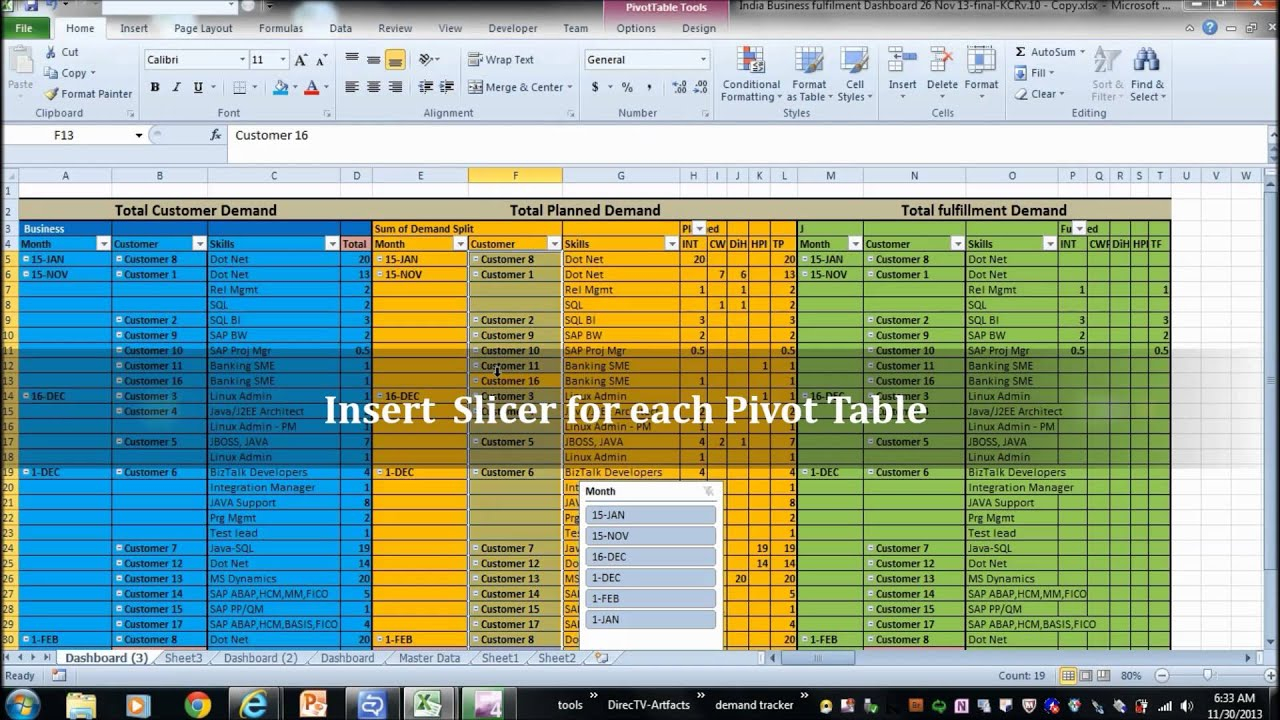Screen dimensions: 1280x720
Task: Open the Fill Color paint bucket
Action: pos(279,88)
